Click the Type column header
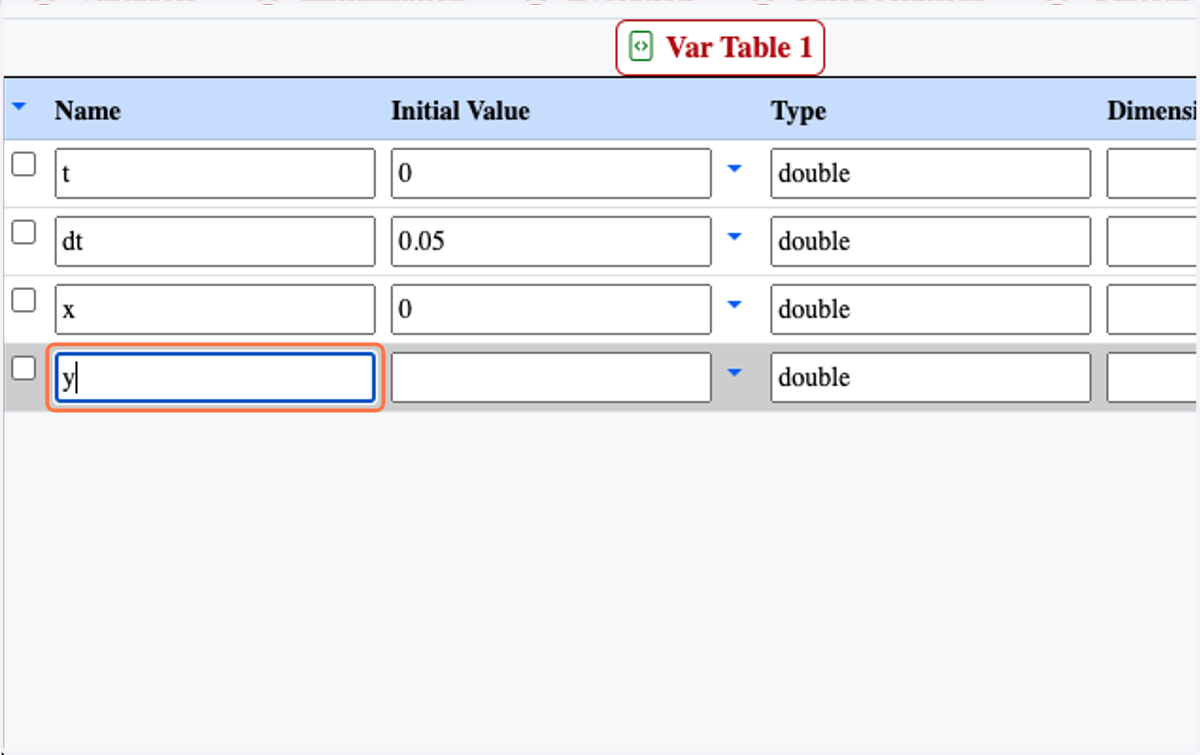 click(798, 111)
